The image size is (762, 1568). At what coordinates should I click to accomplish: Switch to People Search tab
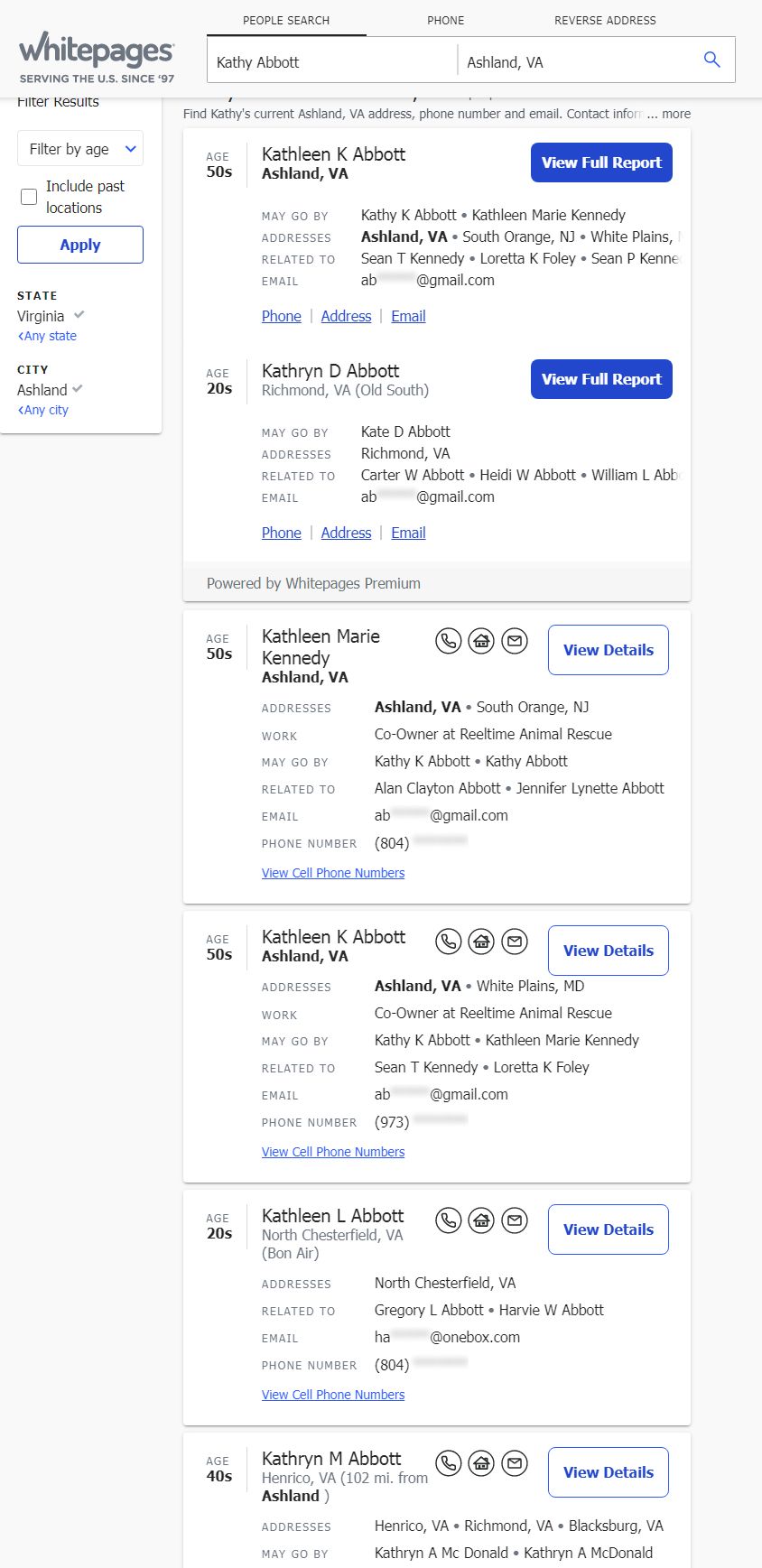(286, 20)
